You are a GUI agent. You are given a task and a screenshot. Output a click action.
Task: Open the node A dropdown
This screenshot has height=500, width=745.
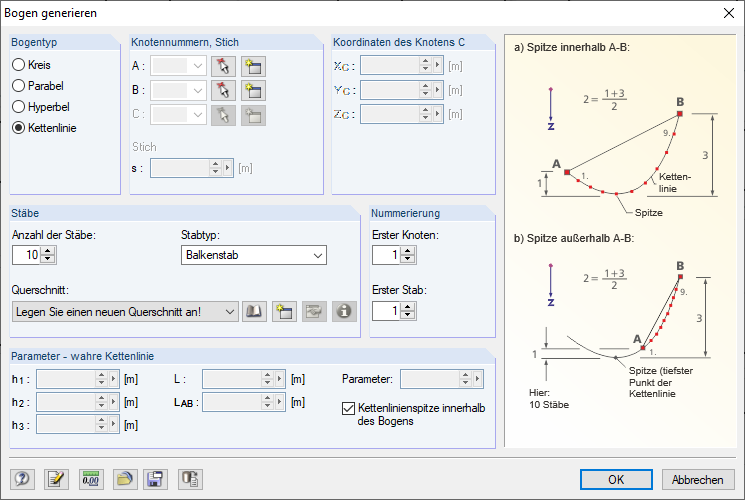[x=198, y=66]
